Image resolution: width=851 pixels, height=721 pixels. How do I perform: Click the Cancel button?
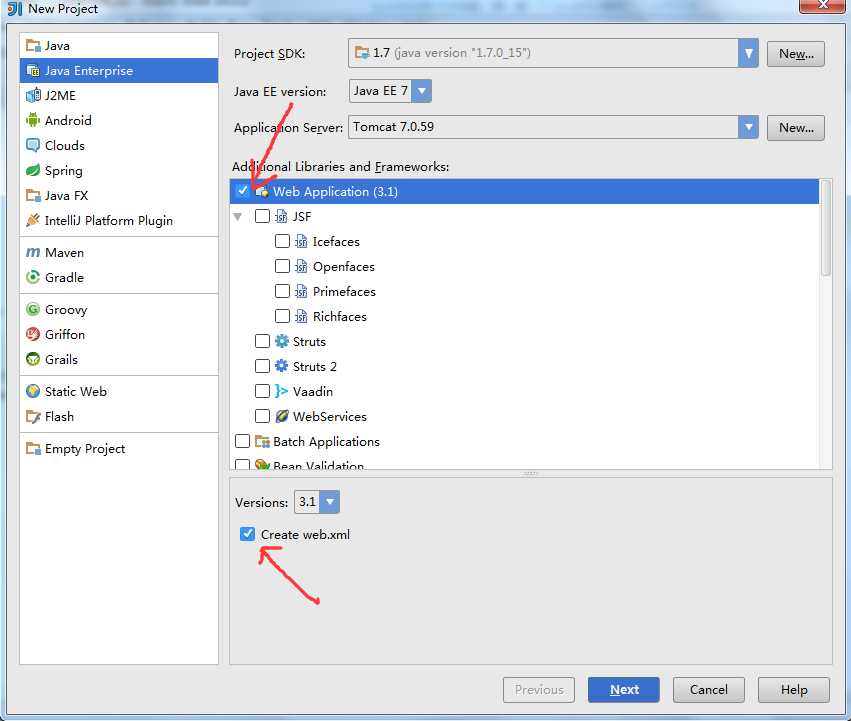[708, 690]
